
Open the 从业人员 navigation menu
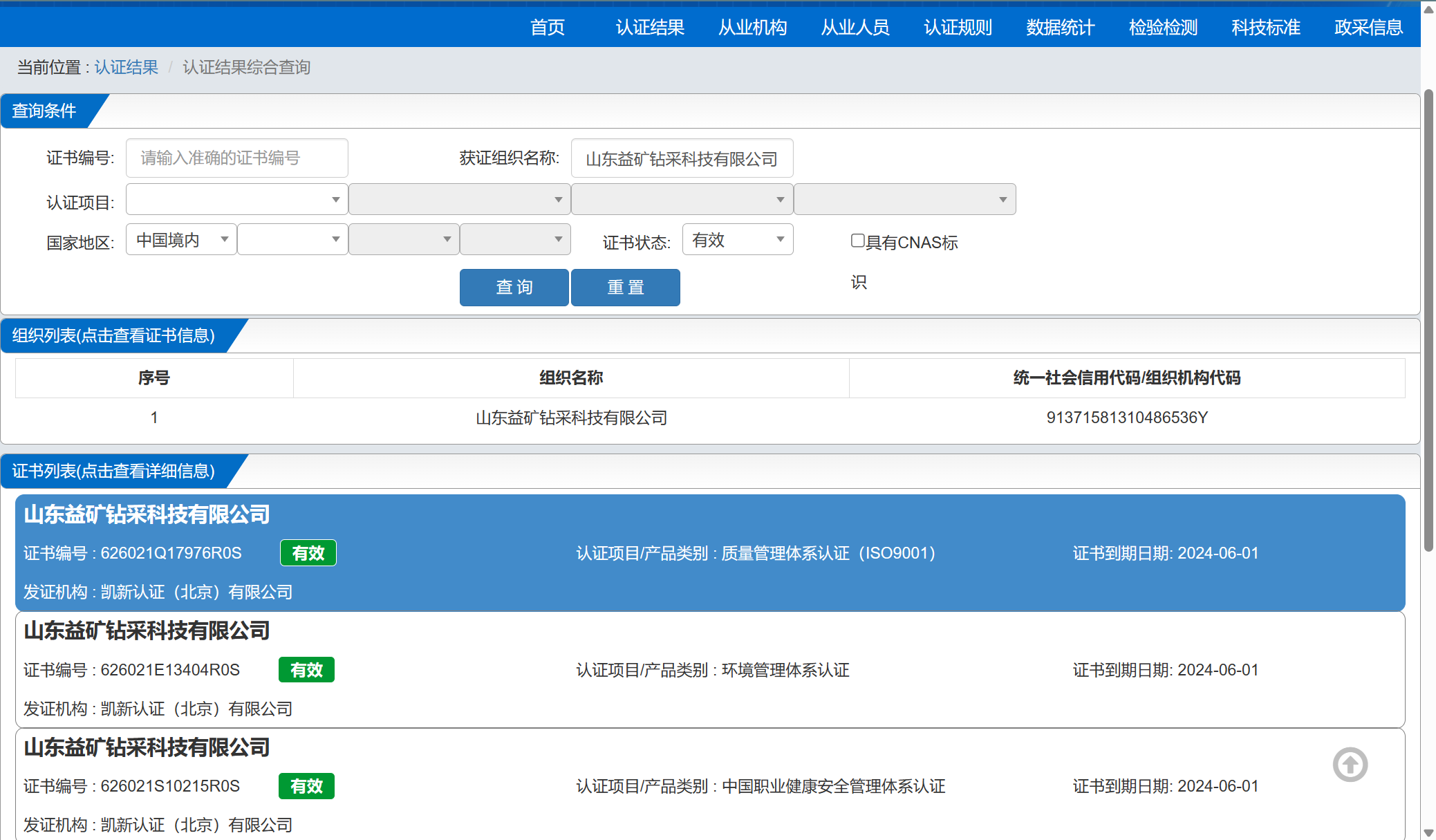(855, 28)
